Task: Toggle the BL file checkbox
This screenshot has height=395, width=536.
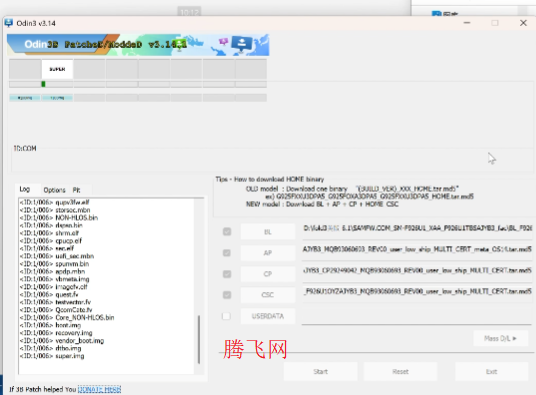Action: pos(227,232)
